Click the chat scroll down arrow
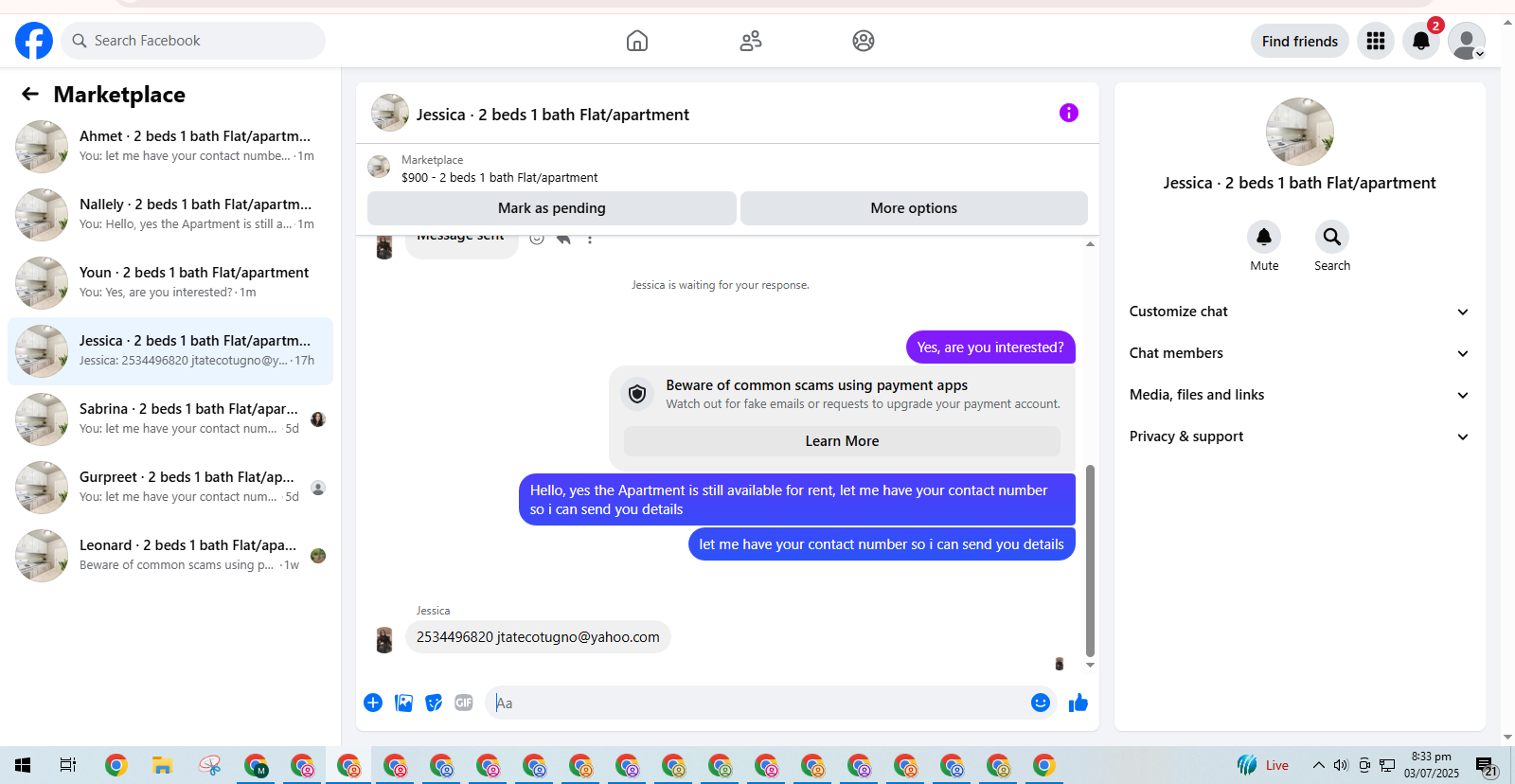The image size is (1515, 784). (x=1090, y=665)
